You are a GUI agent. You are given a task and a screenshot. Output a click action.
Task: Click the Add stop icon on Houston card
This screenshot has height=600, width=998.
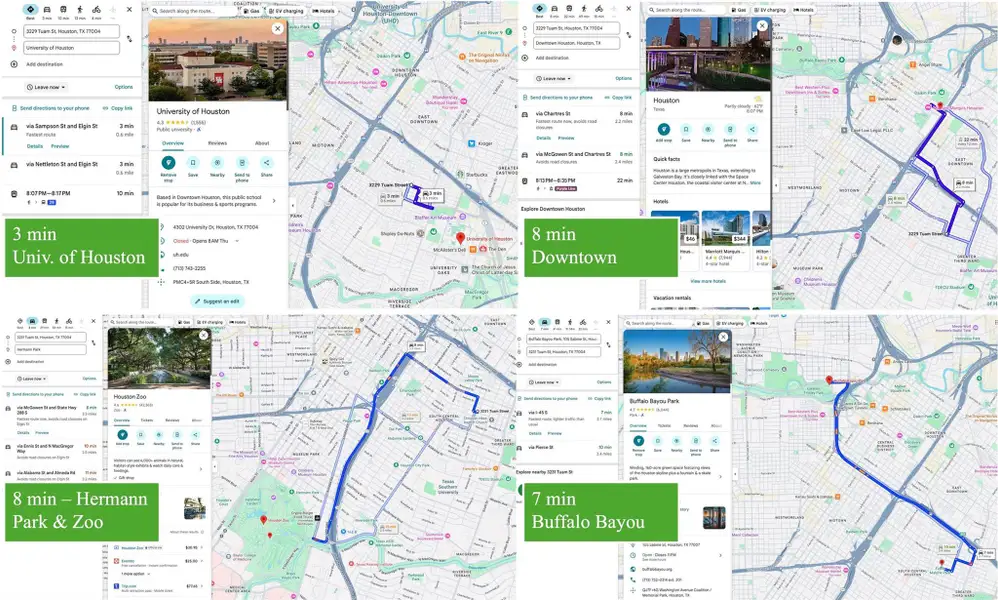point(664,130)
